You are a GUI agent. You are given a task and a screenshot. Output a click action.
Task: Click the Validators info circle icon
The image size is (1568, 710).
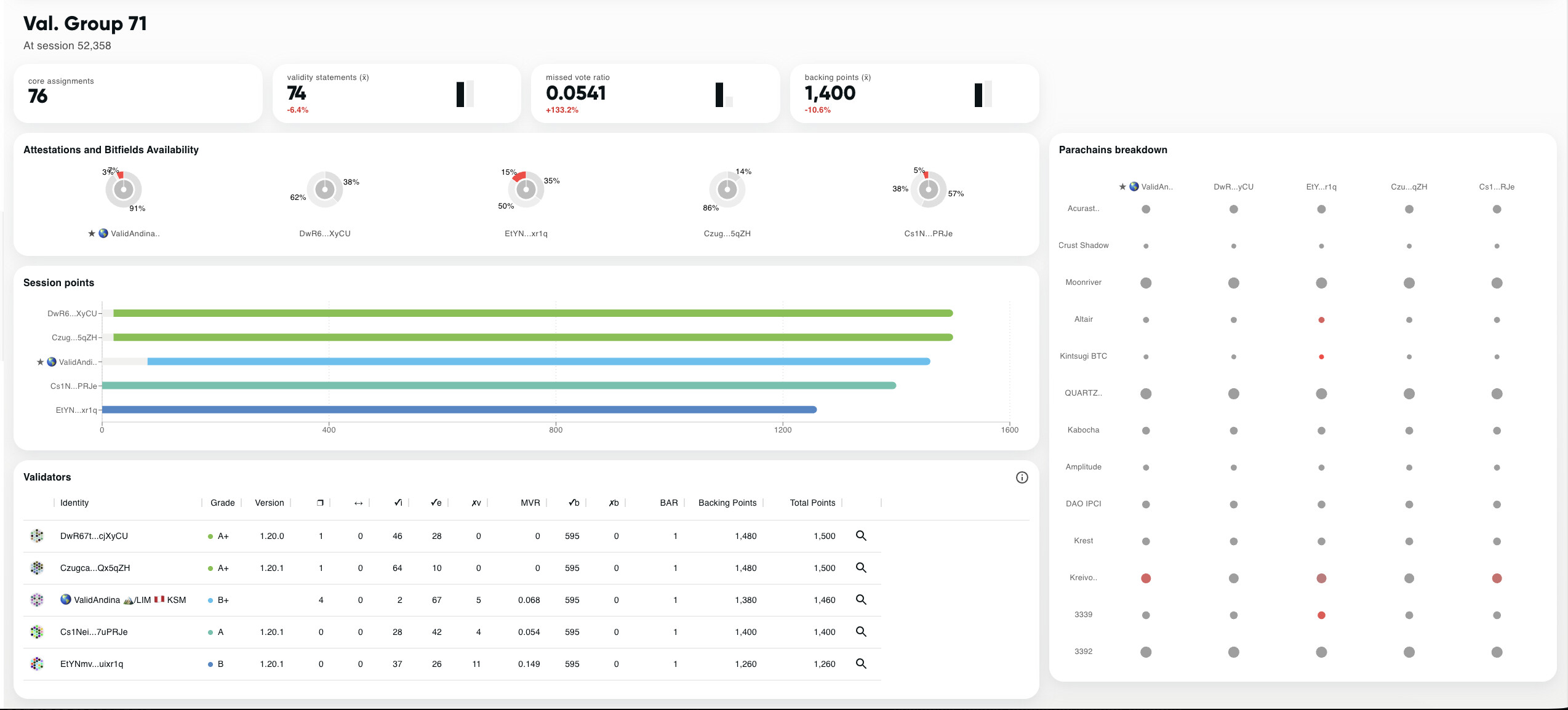1022,477
